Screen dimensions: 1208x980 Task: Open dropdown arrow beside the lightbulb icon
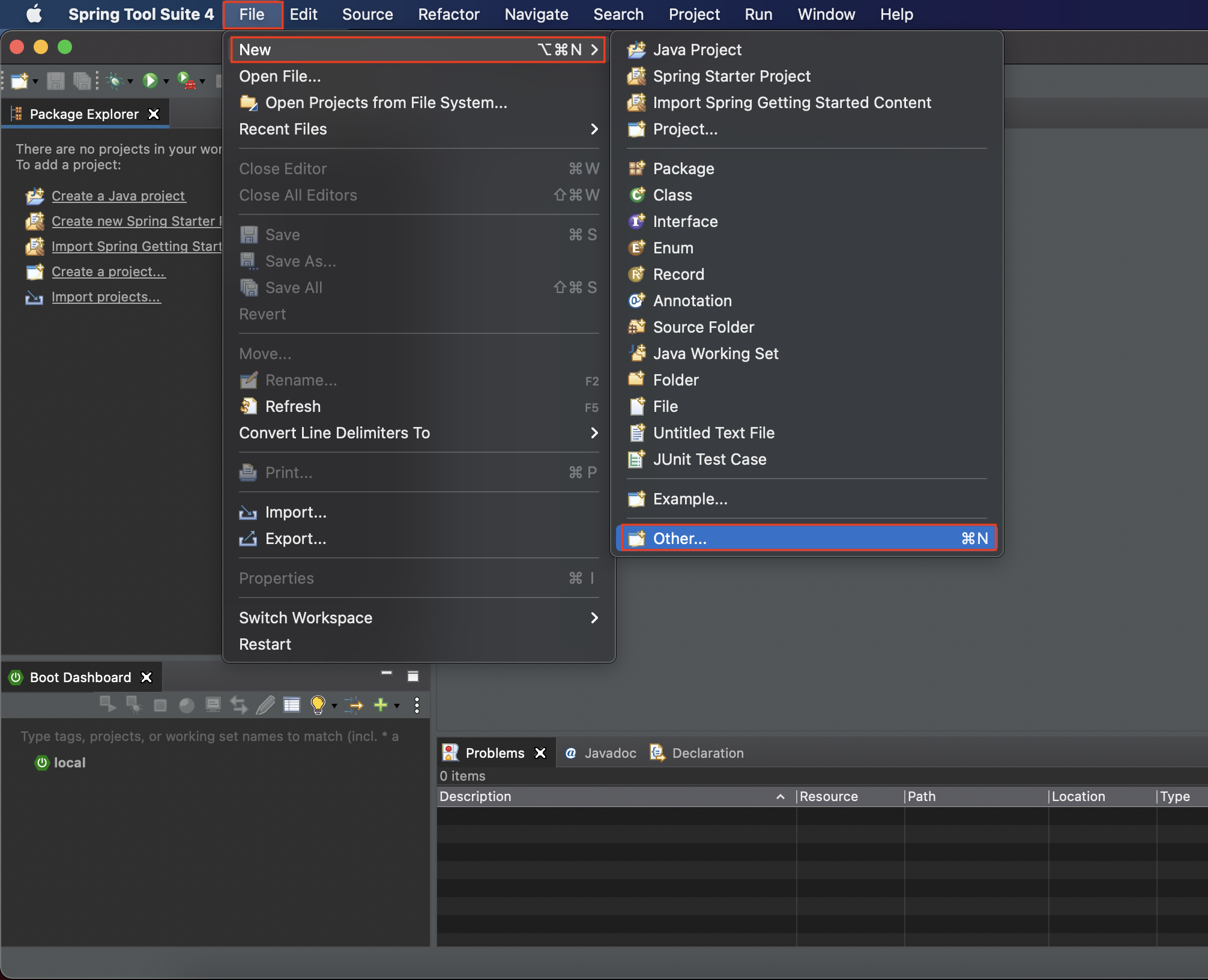click(334, 706)
